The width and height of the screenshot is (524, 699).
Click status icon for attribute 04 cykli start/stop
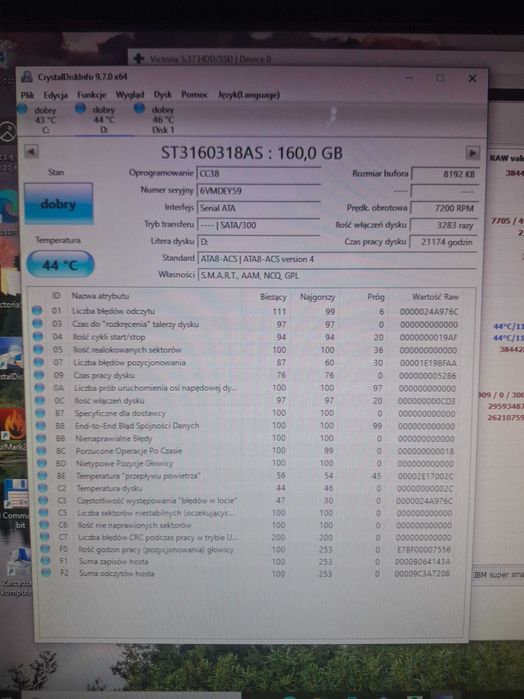pos(38,336)
